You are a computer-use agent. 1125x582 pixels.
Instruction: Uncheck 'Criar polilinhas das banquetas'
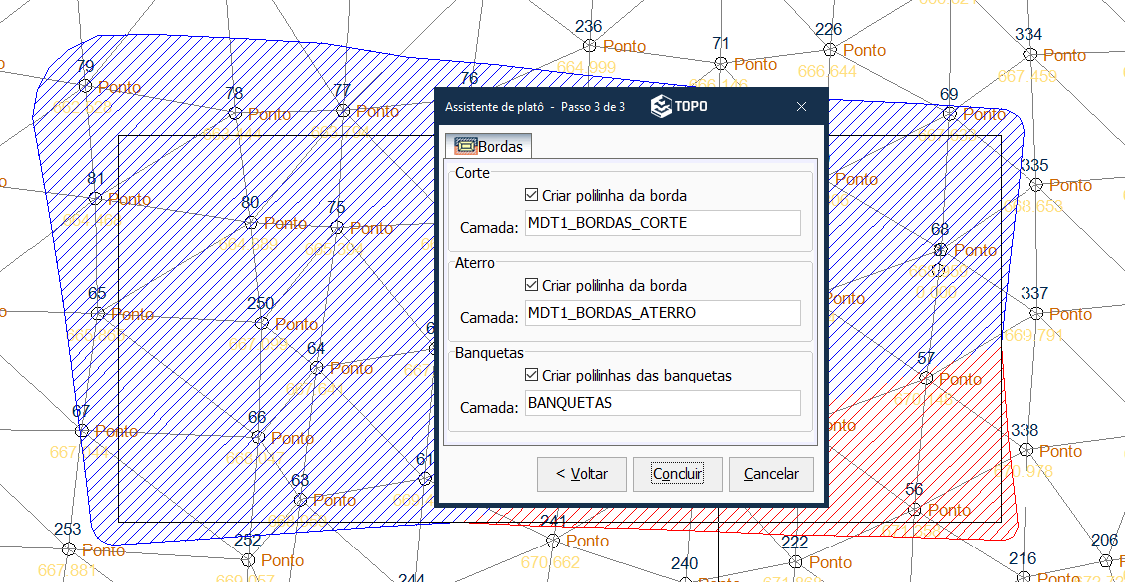coord(531,376)
